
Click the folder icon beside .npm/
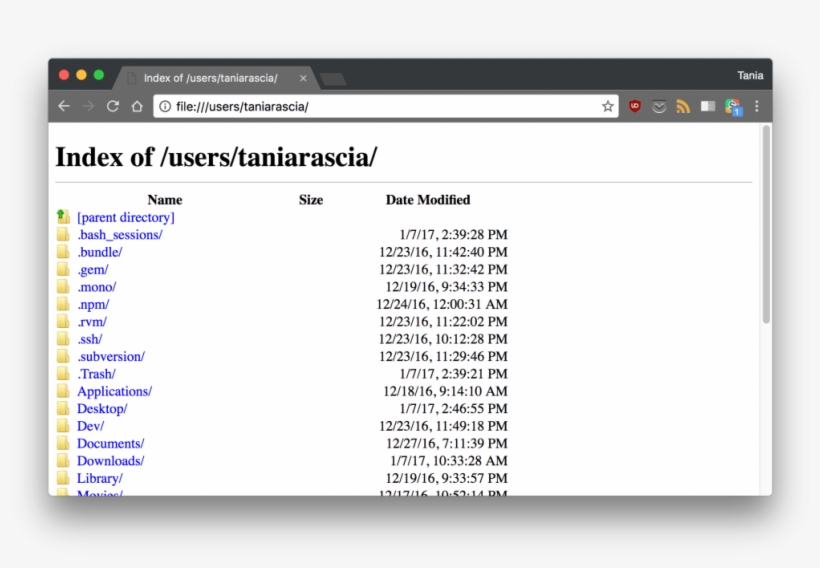[63, 303]
